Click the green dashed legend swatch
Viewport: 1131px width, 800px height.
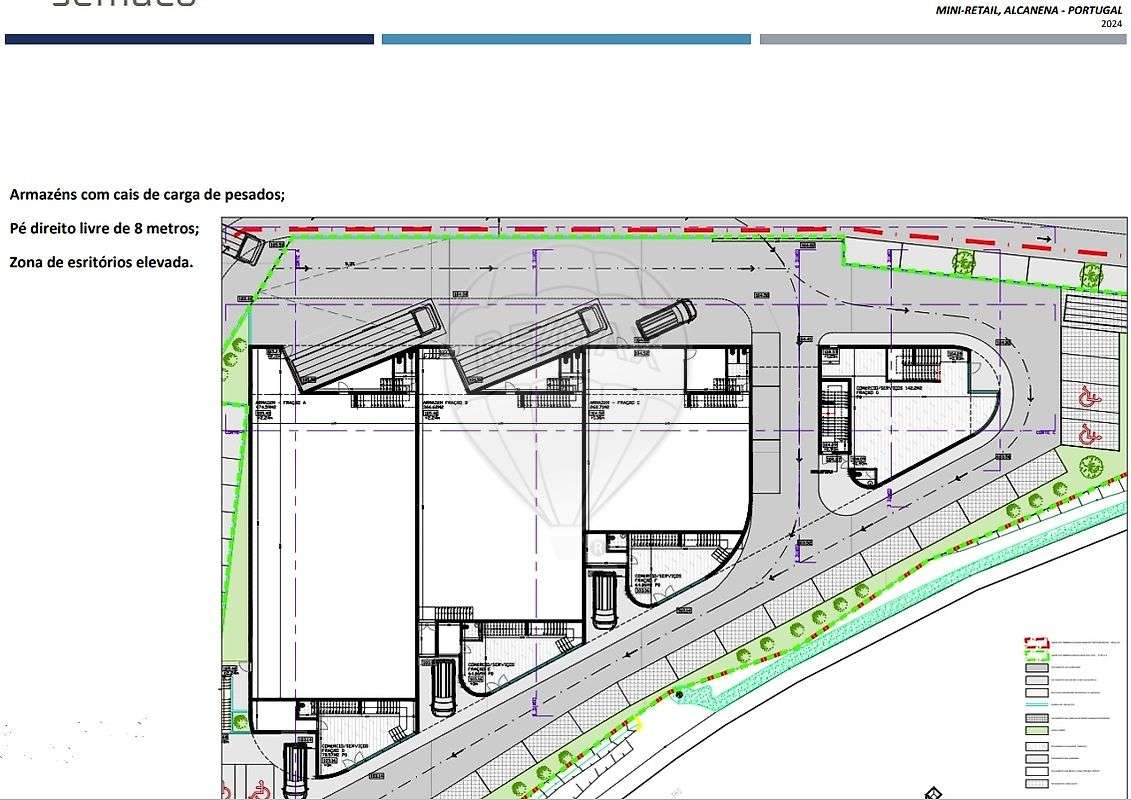tap(1037, 654)
